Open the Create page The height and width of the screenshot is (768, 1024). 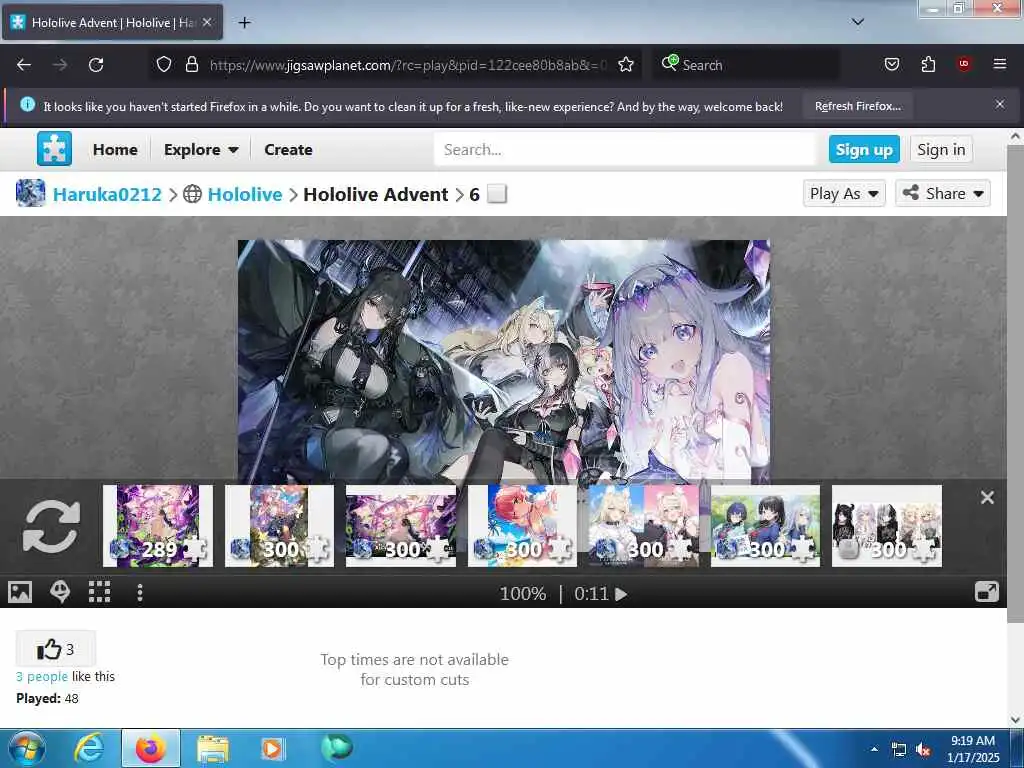pyautogui.click(x=288, y=150)
